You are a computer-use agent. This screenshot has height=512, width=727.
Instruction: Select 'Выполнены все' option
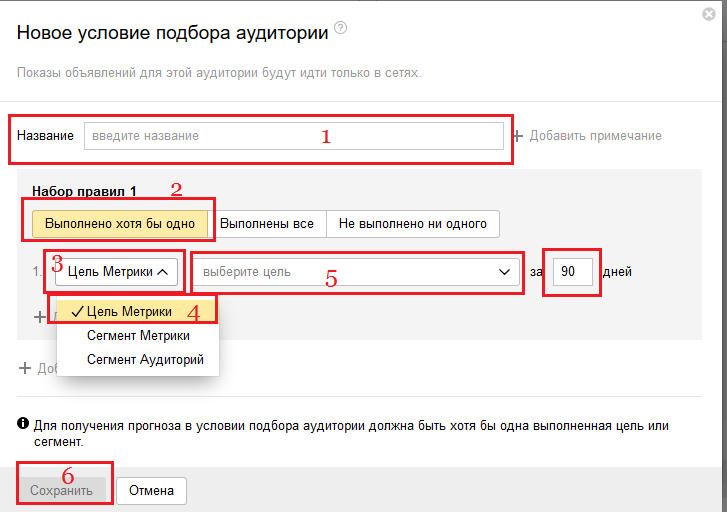pyautogui.click(x=267, y=224)
